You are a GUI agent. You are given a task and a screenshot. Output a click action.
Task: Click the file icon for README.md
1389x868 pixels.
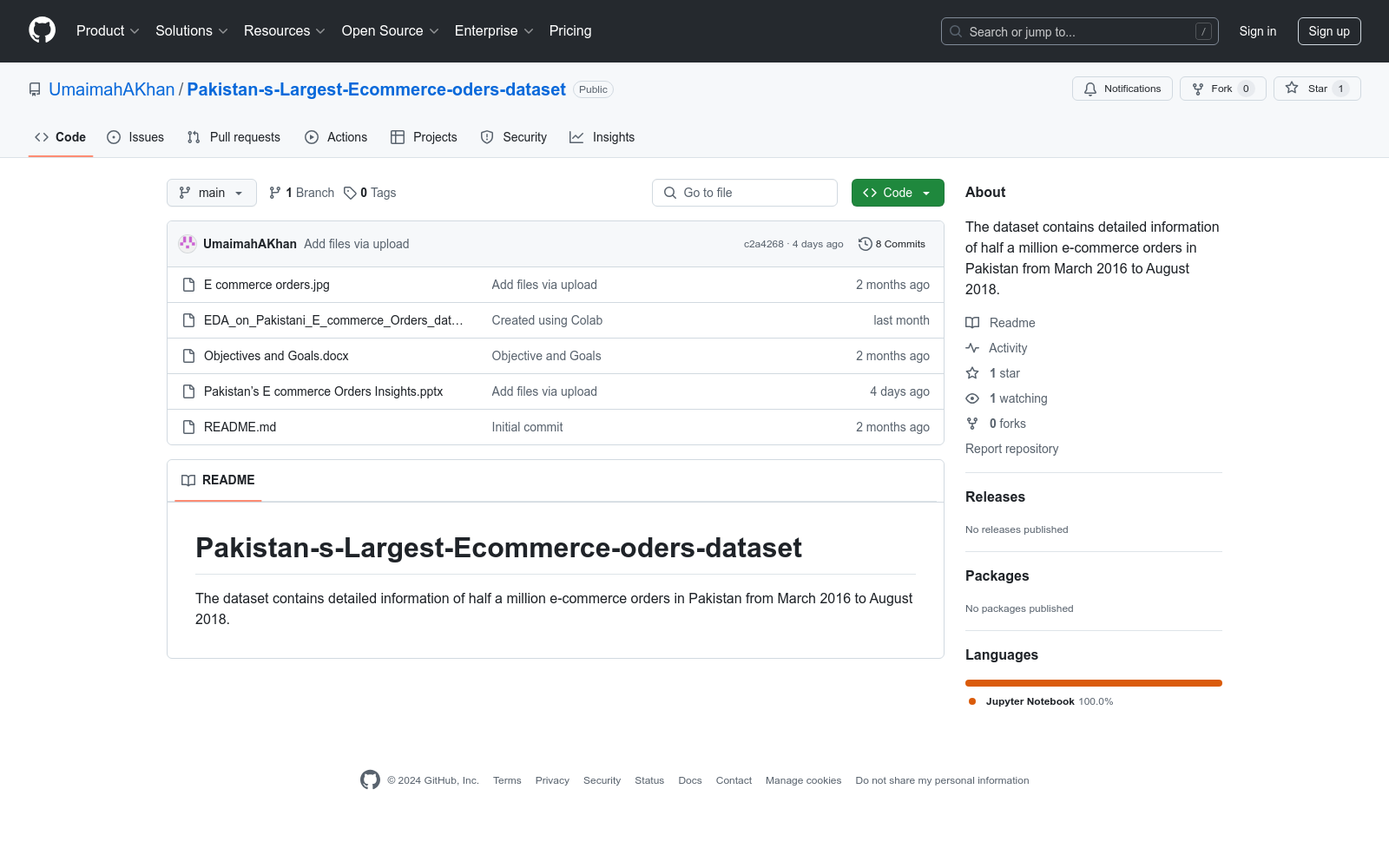[x=188, y=427]
